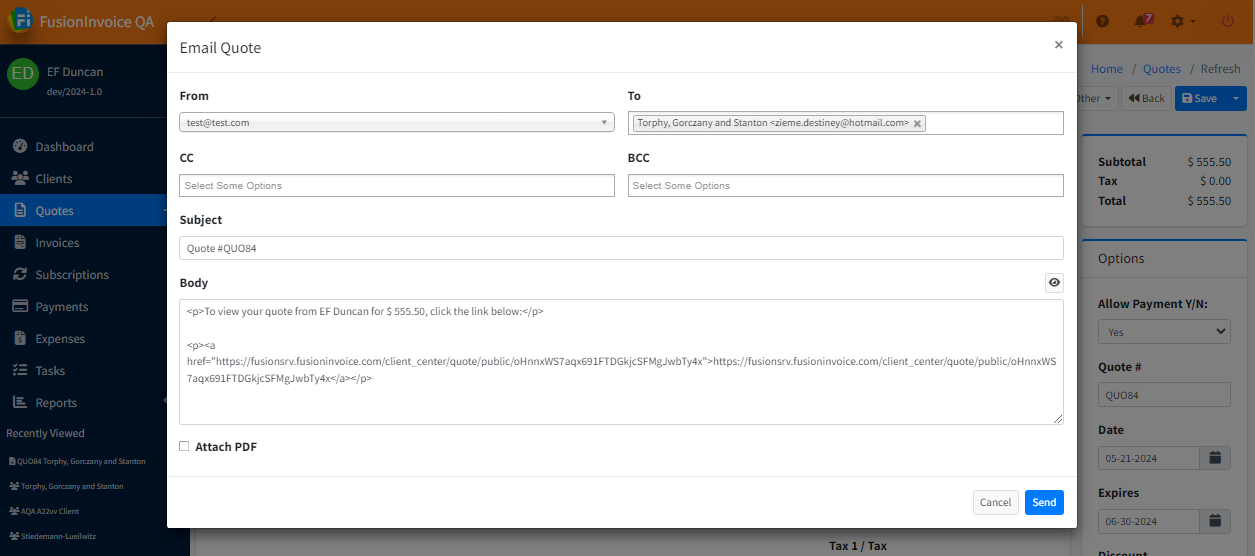Cancel the email quote dialog
The width and height of the screenshot is (1255, 556).
[995, 502]
